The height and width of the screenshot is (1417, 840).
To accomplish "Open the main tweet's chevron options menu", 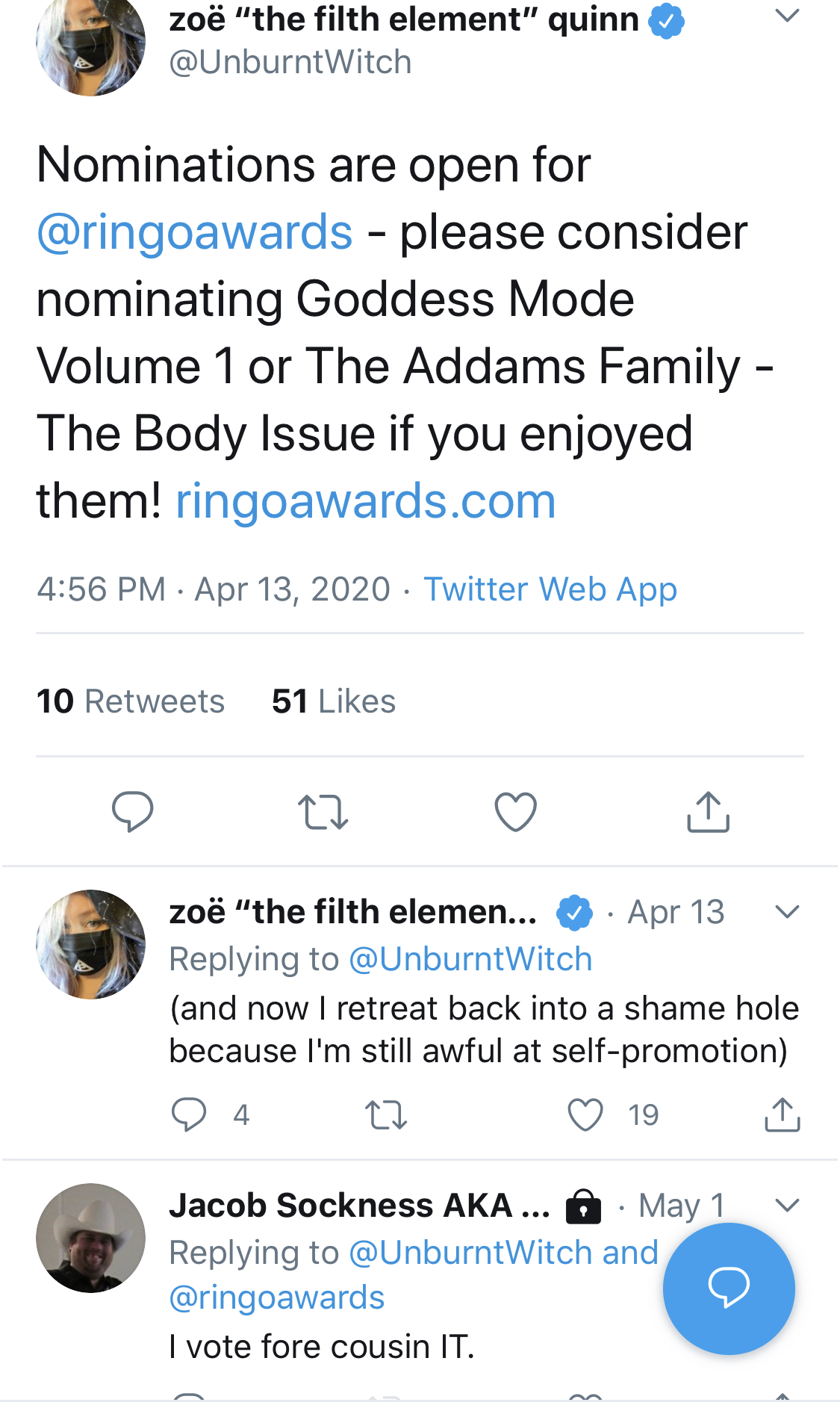I will [787, 16].
